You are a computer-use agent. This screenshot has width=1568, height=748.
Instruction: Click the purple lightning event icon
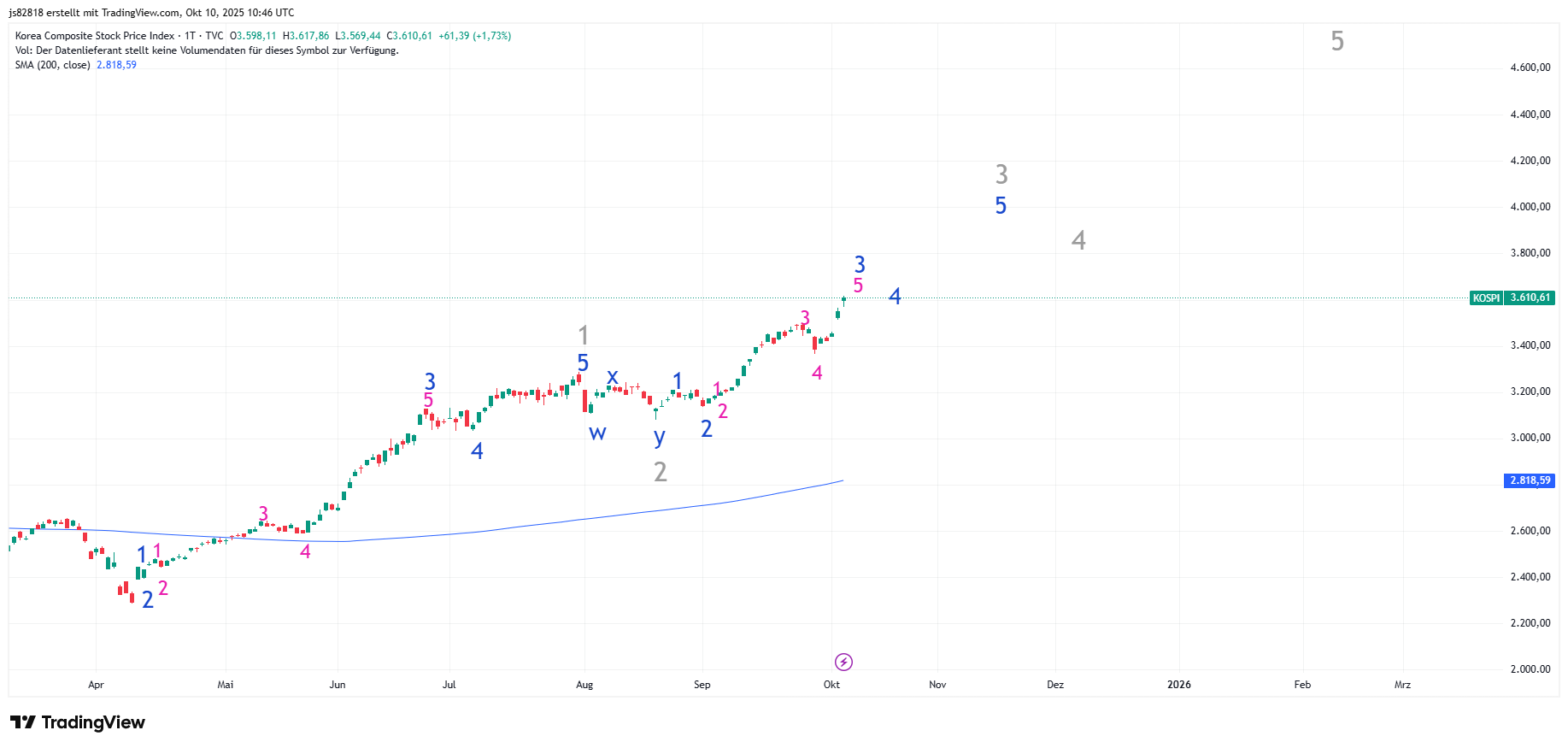(x=843, y=662)
